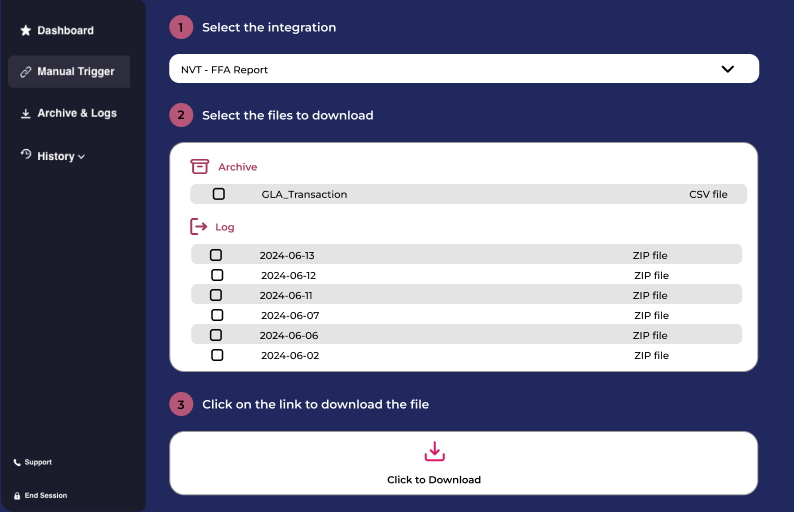Click the Click to Download link
The image size is (794, 512).
(434, 480)
